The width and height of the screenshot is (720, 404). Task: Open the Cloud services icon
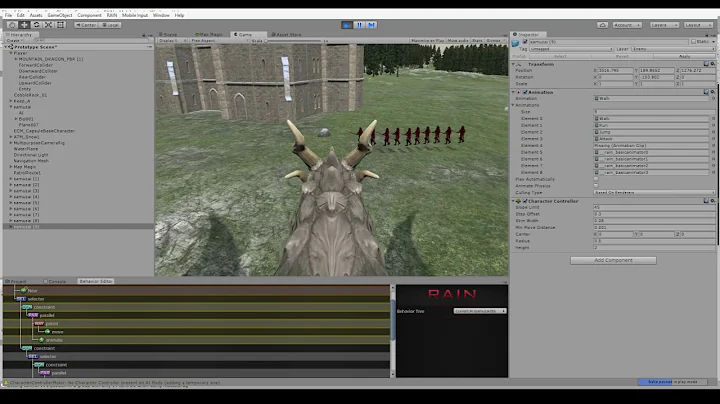point(602,25)
